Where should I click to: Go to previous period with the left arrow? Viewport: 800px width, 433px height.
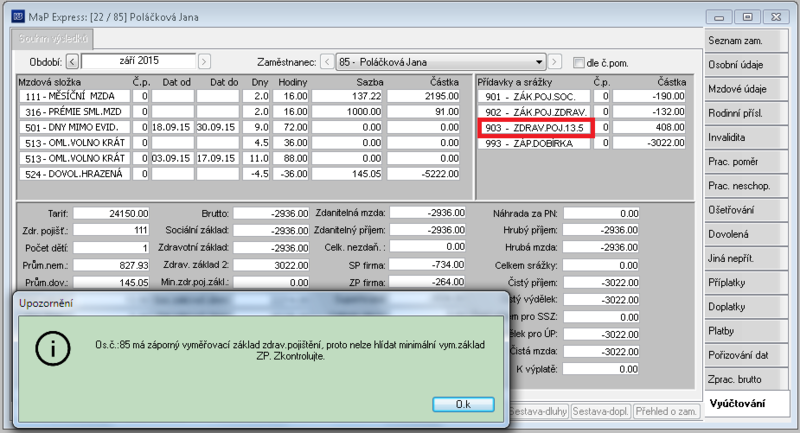72,62
